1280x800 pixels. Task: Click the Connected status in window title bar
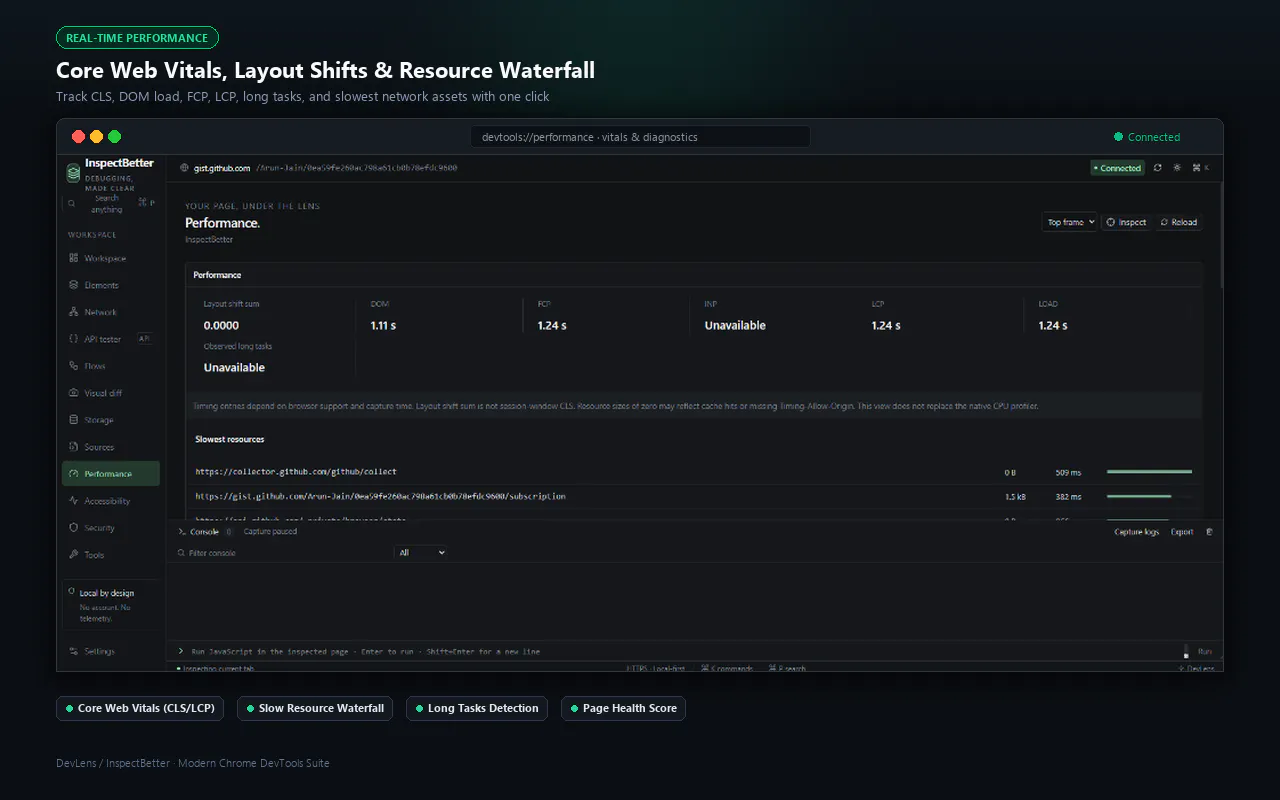(1147, 137)
